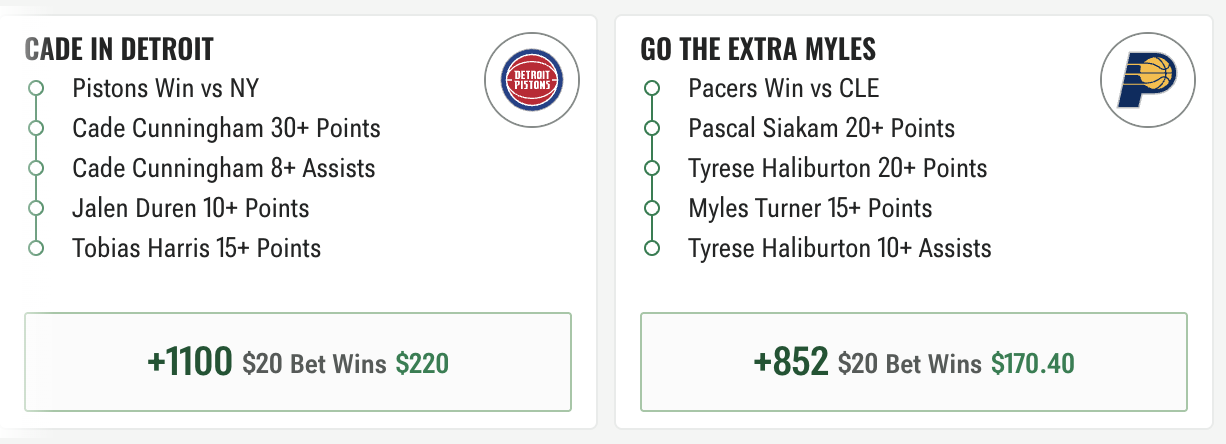Viewport: 1226px width, 444px height.
Task: Click the Pacers Win vs CLE leg text
Action: 784,89
